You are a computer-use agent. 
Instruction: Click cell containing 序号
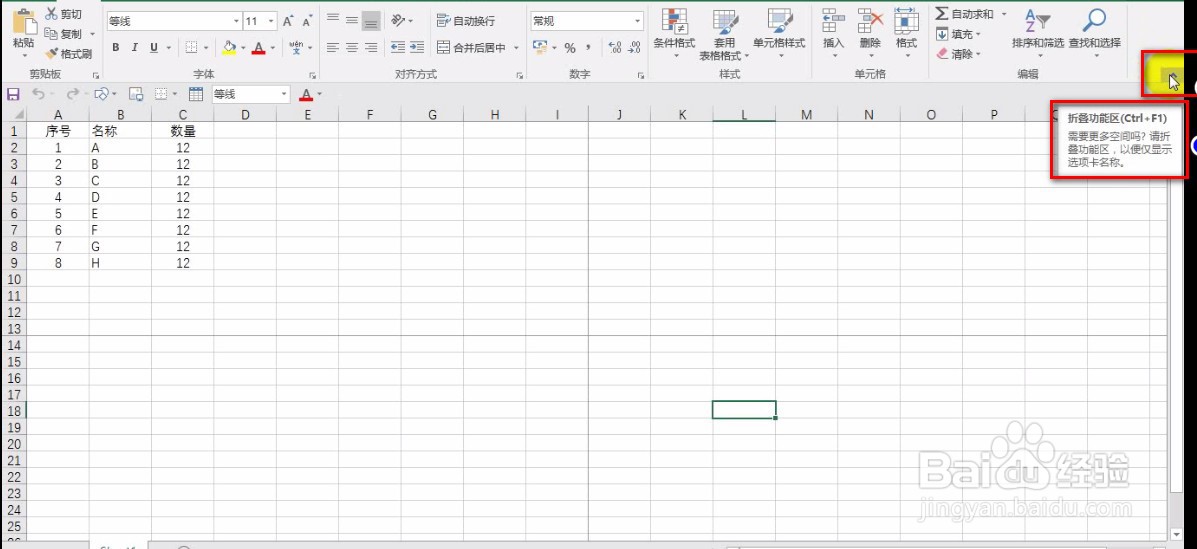coord(58,131)
